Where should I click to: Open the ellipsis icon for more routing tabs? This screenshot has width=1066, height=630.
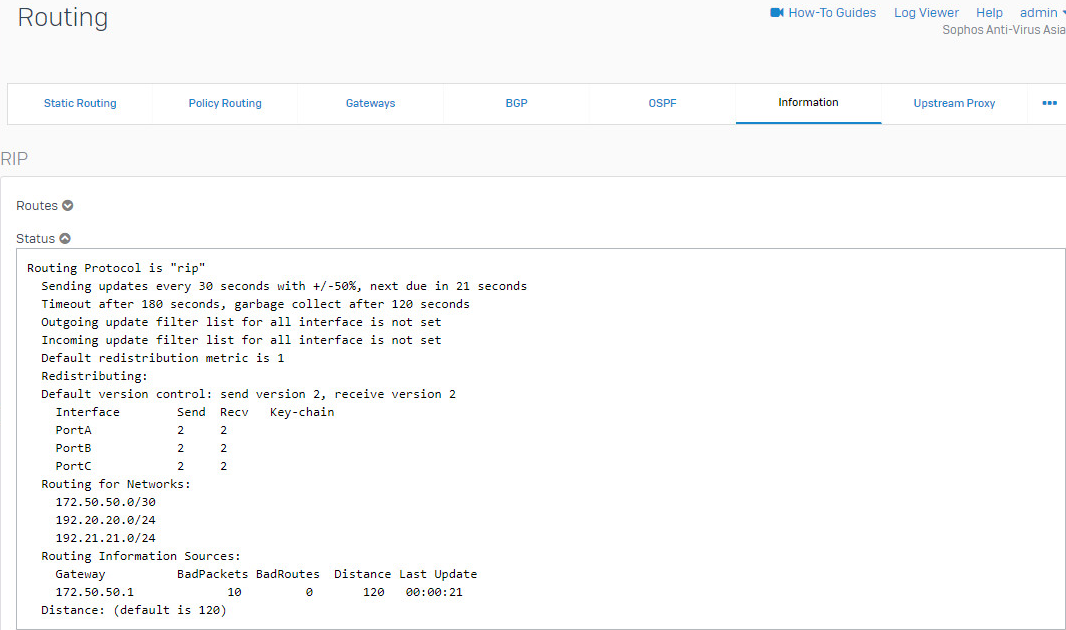1049,103
